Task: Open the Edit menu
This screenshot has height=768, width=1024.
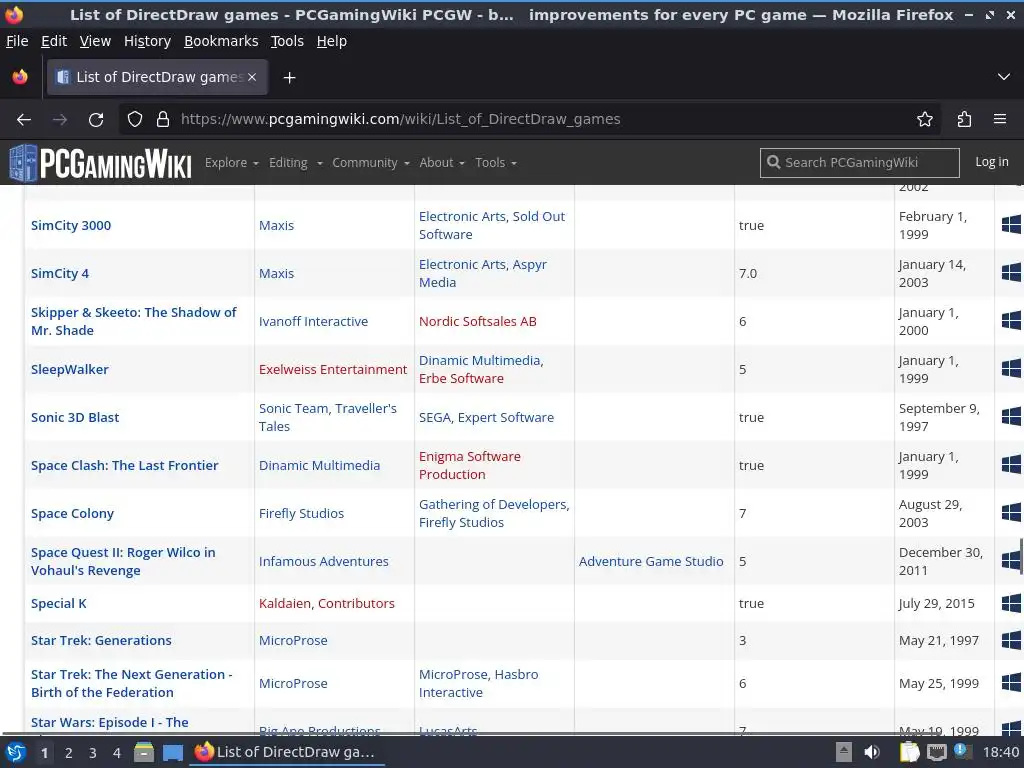Action: (54, 41)
